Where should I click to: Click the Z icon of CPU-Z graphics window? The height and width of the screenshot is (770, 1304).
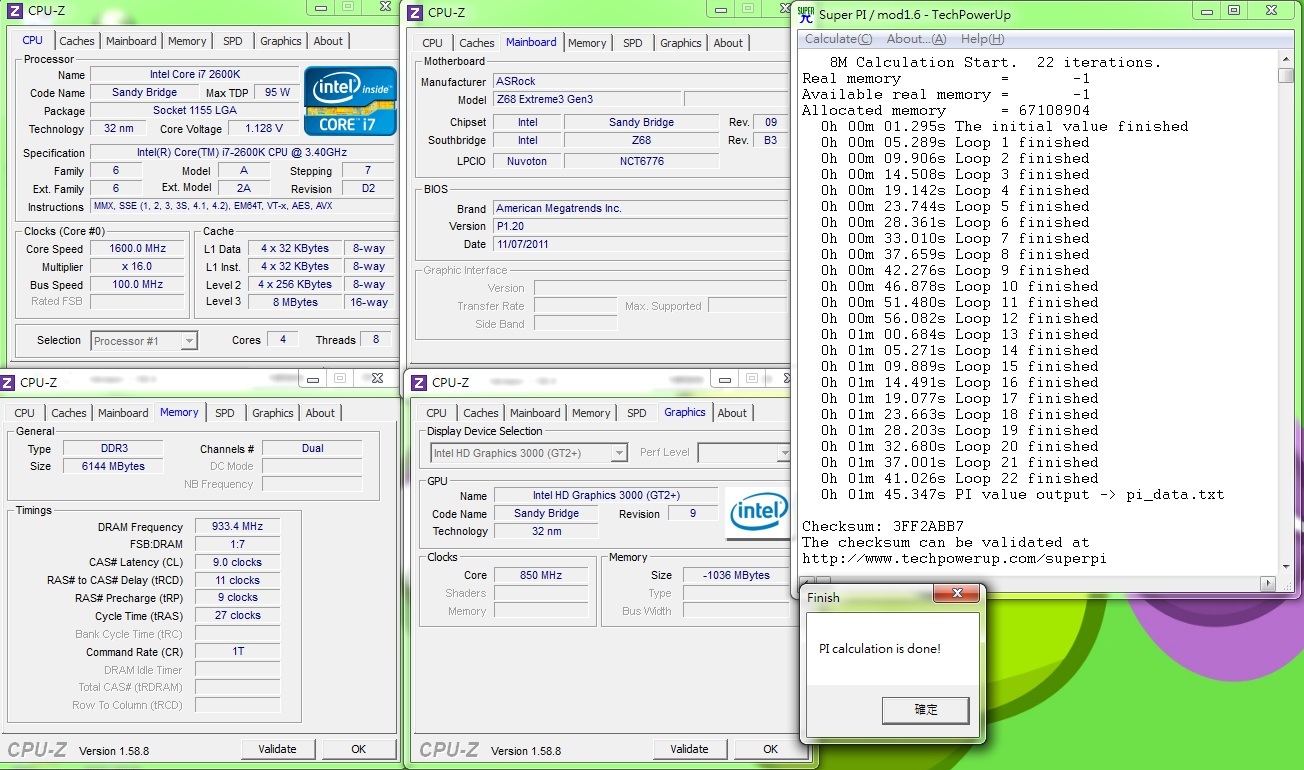point(420,382)
